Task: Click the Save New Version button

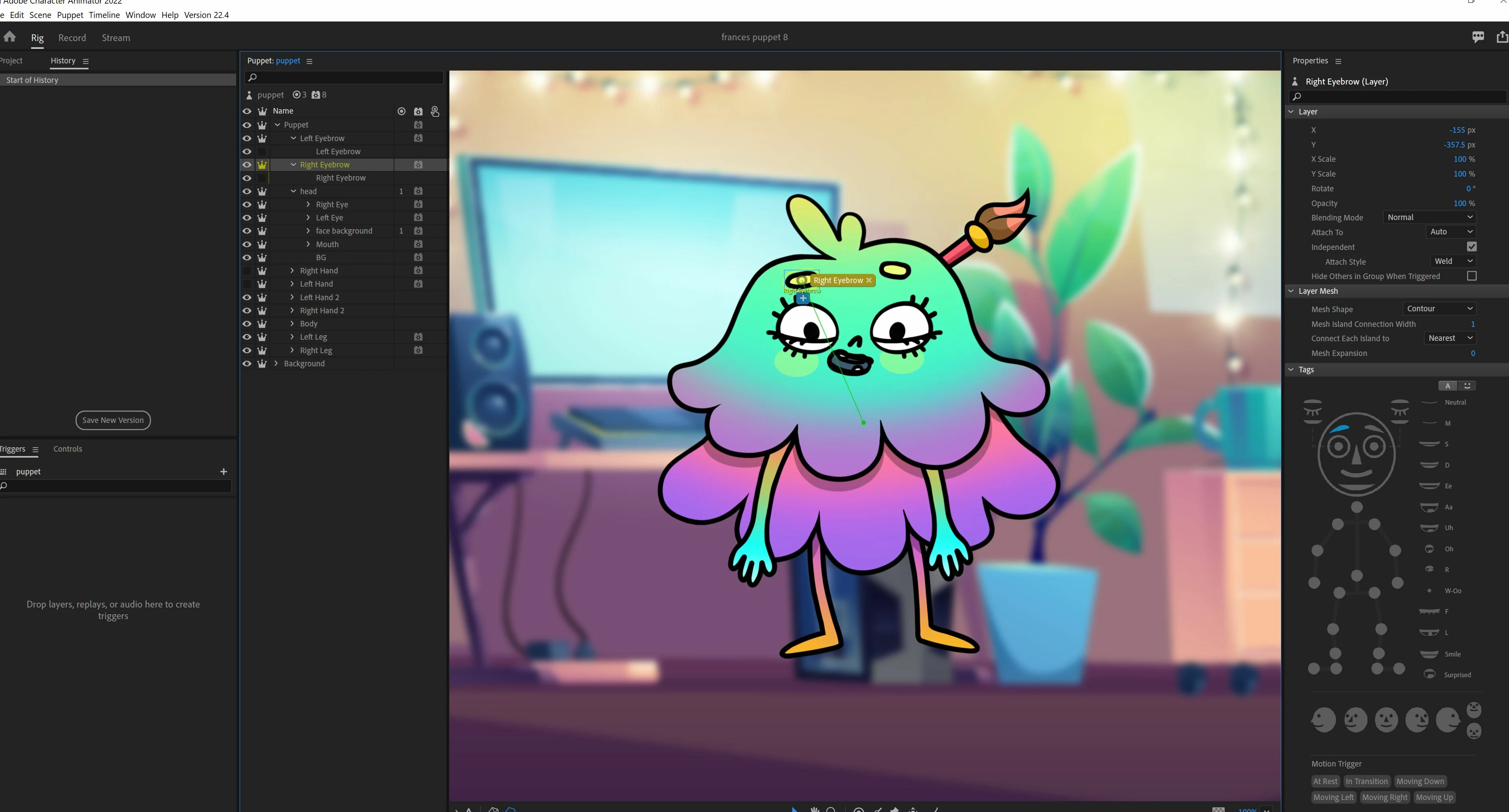Action: coord(113,420)
